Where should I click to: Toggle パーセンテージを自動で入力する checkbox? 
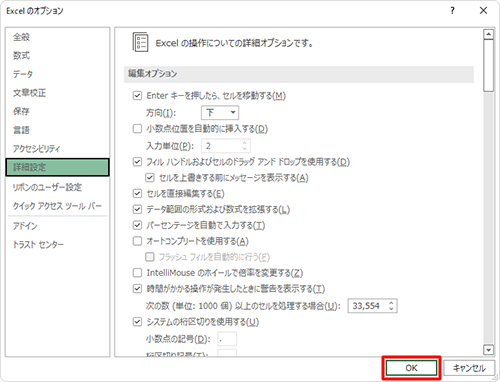click(137, 225)
